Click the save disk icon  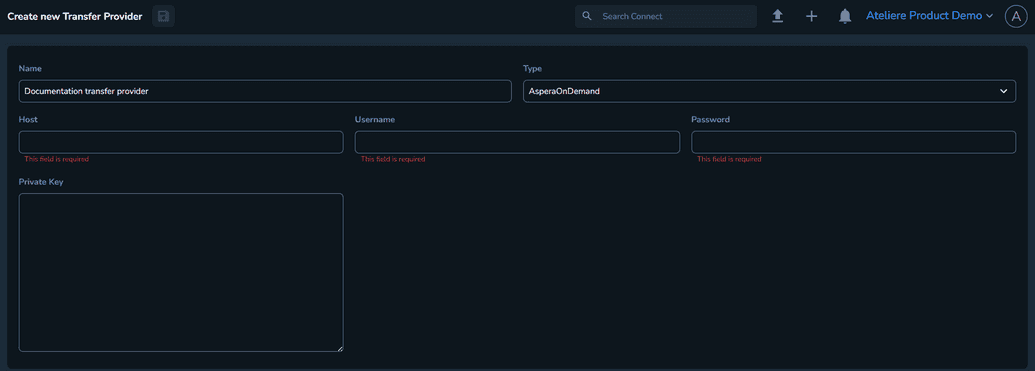163,16
